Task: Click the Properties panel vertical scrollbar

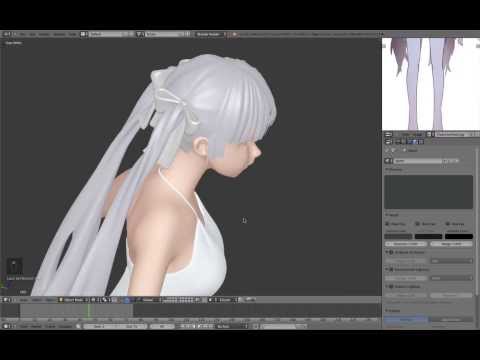Action: (x=477, y=222)
